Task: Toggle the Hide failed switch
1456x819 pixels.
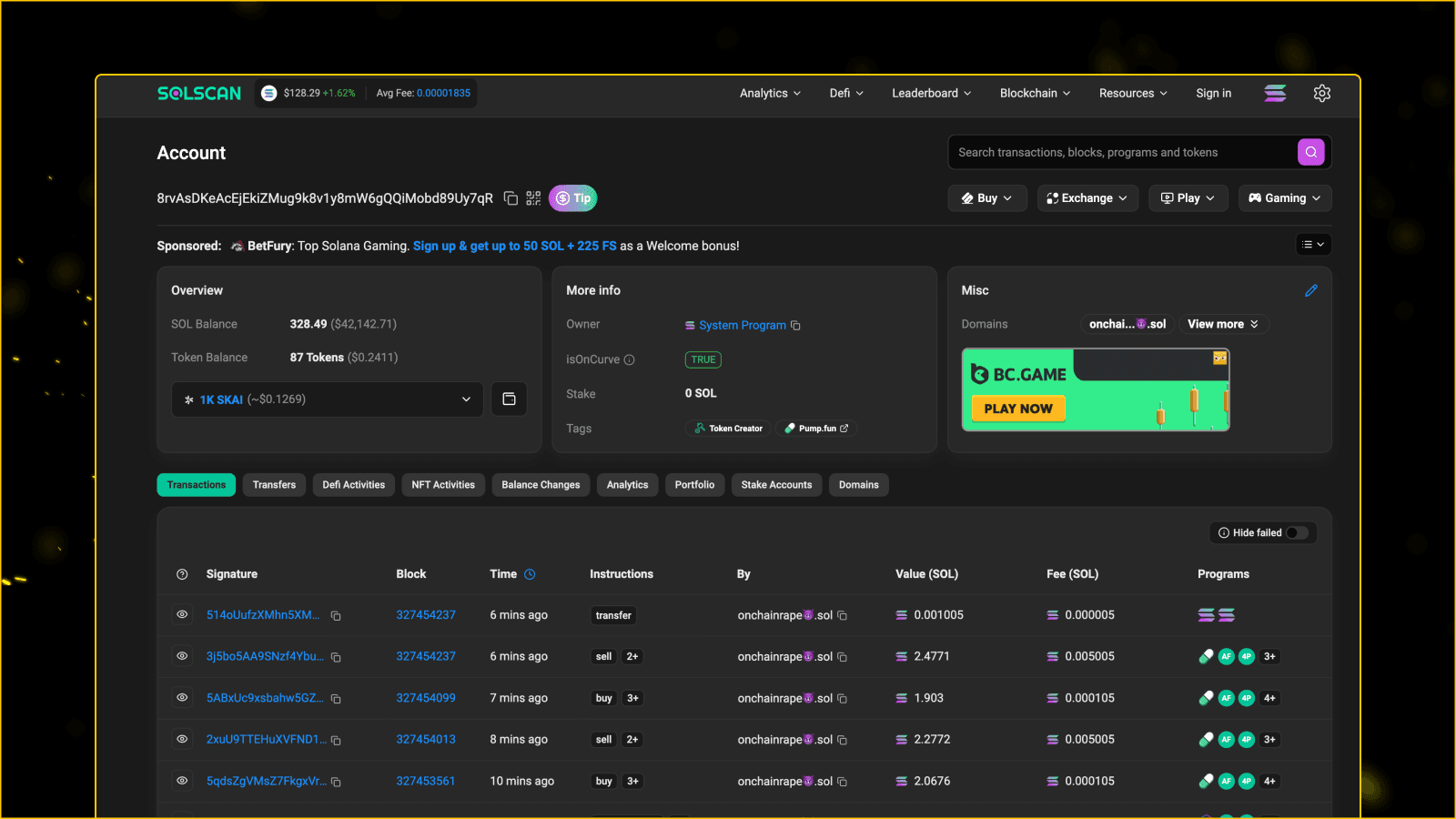Action: (1298, 532)
